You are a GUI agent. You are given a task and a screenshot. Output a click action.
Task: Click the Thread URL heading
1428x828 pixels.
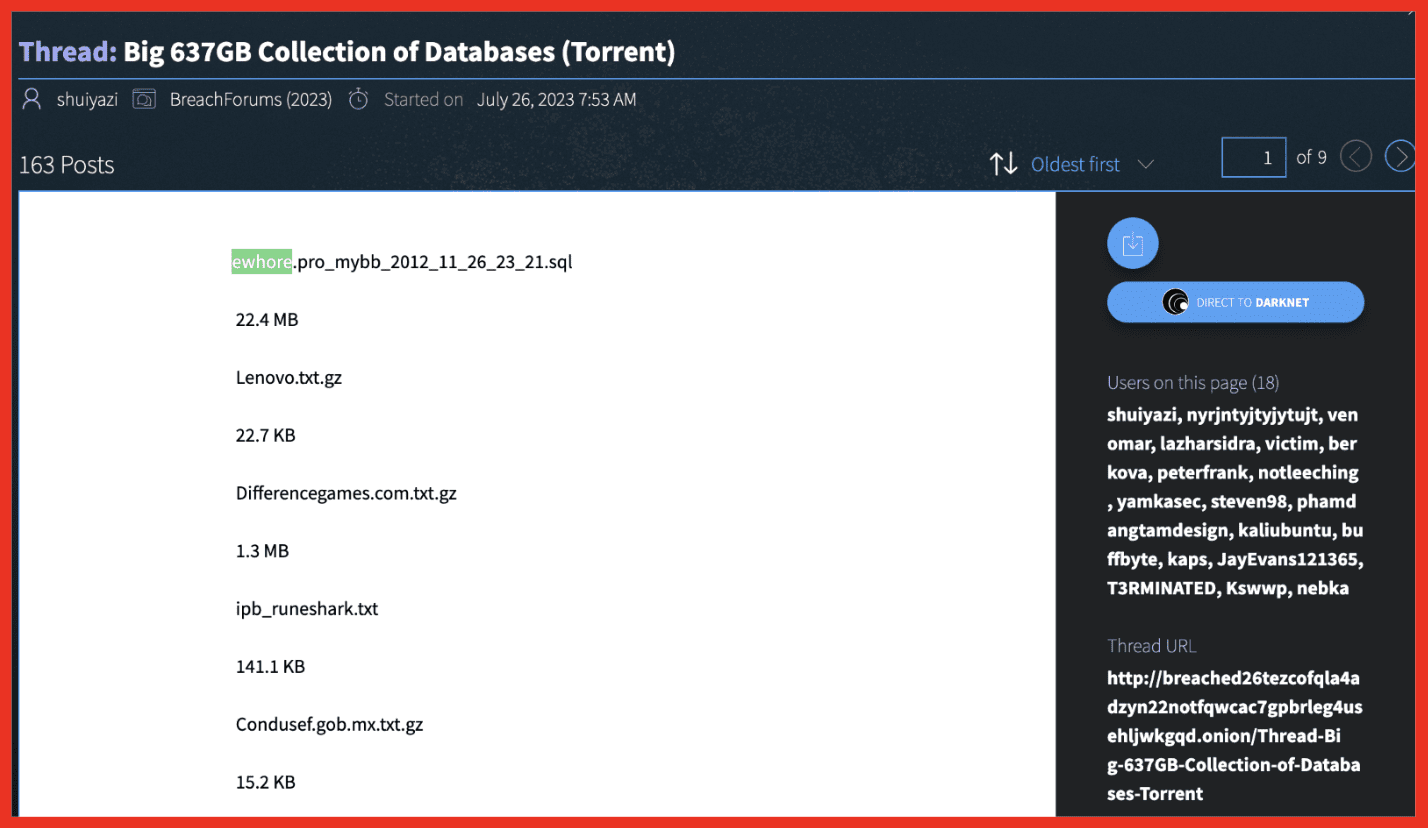(x=1151, y=646)
